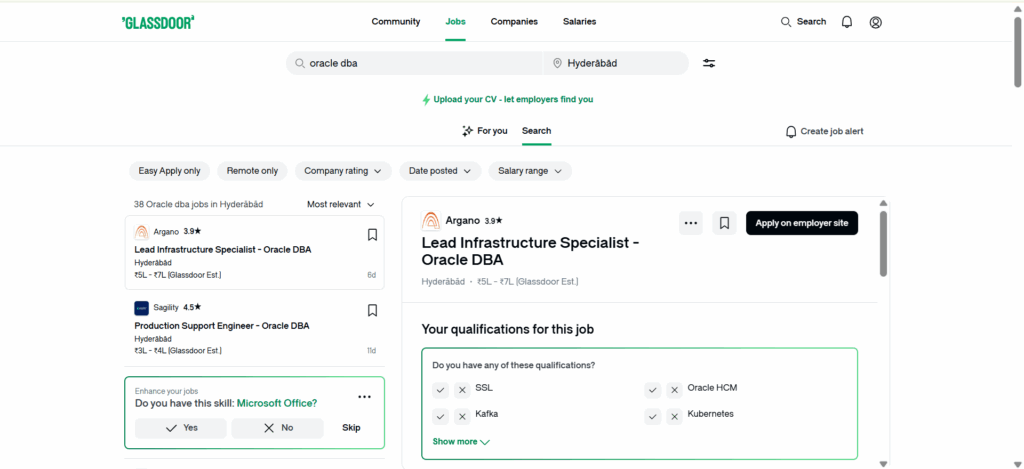Go to the Companies menu item
Image resolution: width=1024 pixels, height=469 pixels.
click(514, 22)
